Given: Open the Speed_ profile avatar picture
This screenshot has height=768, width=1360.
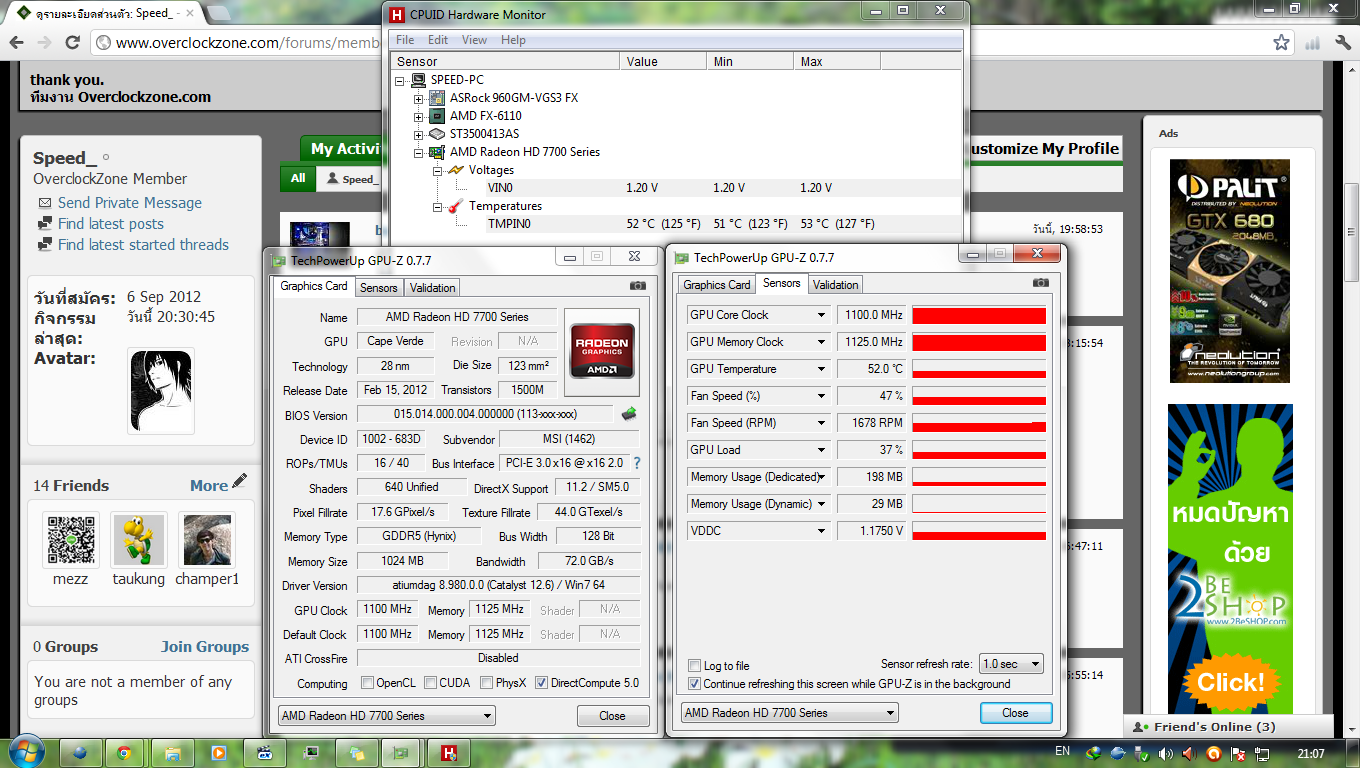Looking at the screenshot, I should pyautogui.click(x=160, y=391).
